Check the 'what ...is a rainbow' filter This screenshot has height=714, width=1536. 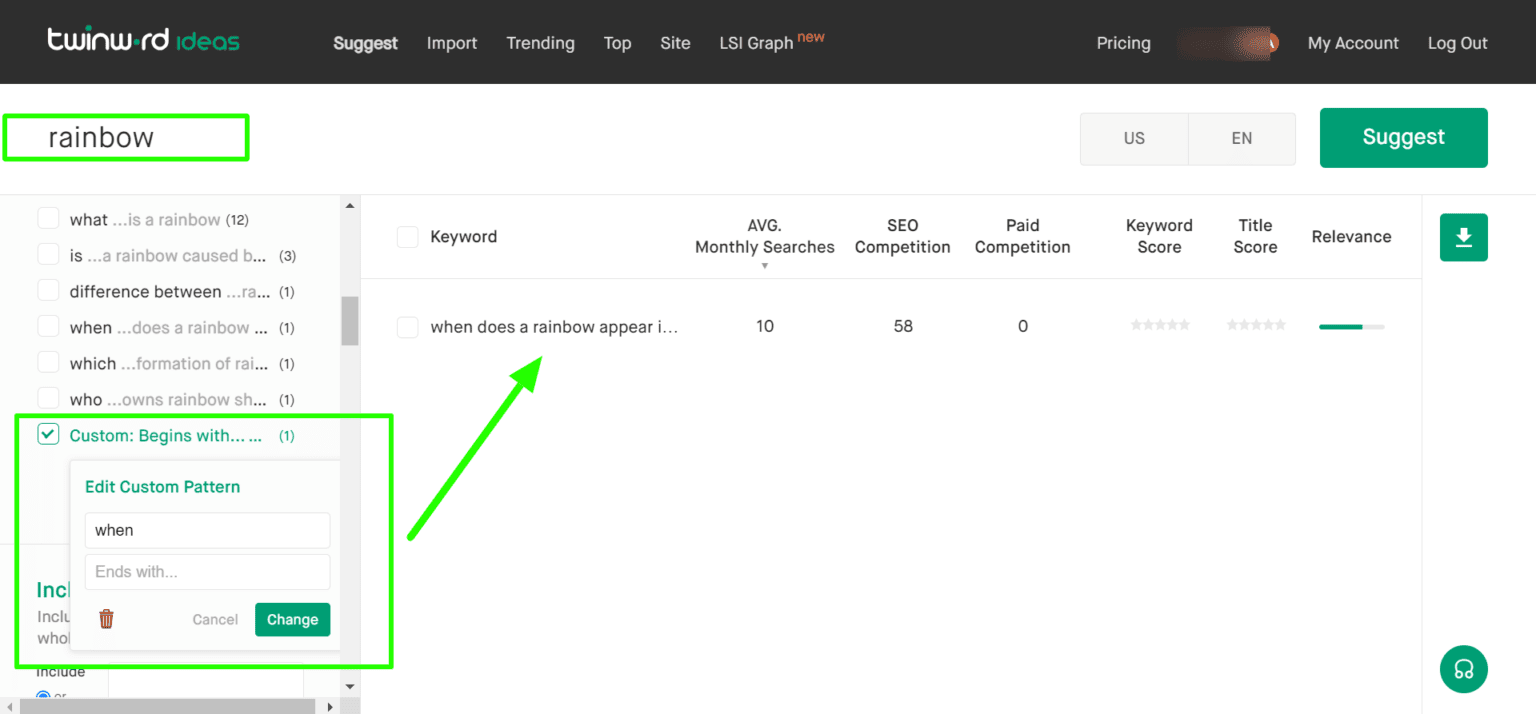[x=47, y=217]
